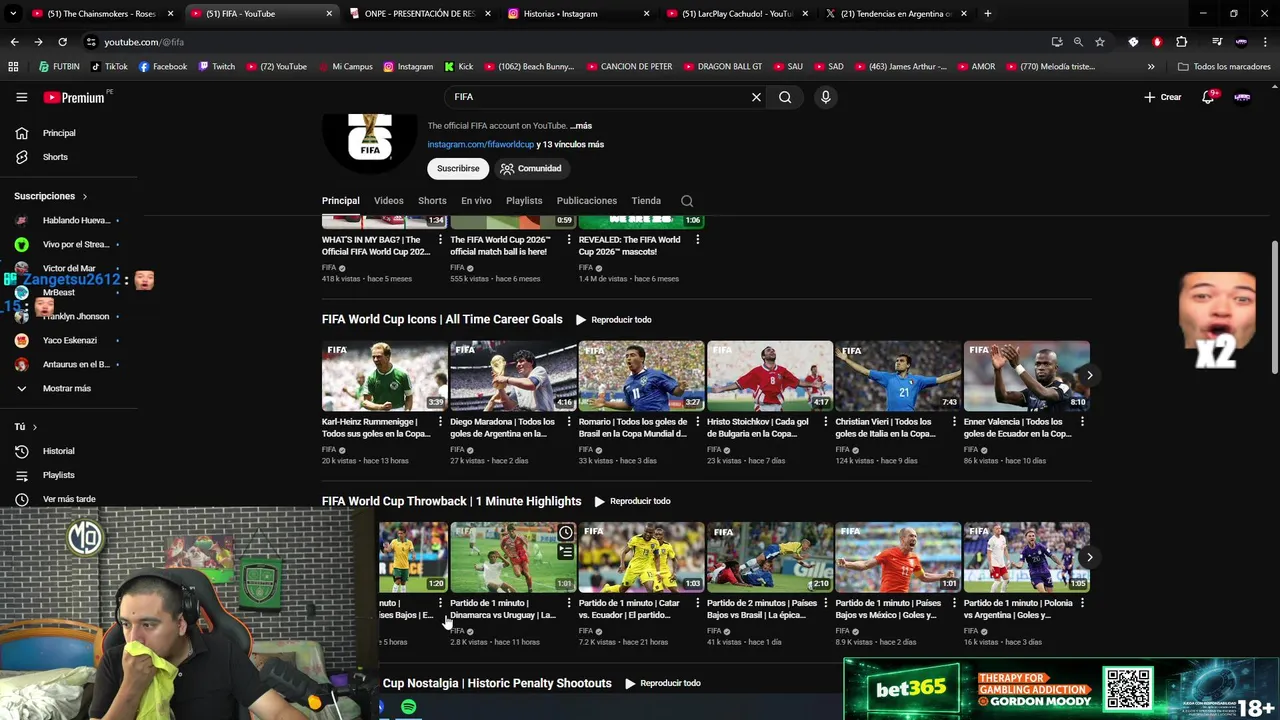The height and width of the screenshot is (720, 1280).
Task: Open Spotify in the taskbar
Action: [x=409, y=707]
